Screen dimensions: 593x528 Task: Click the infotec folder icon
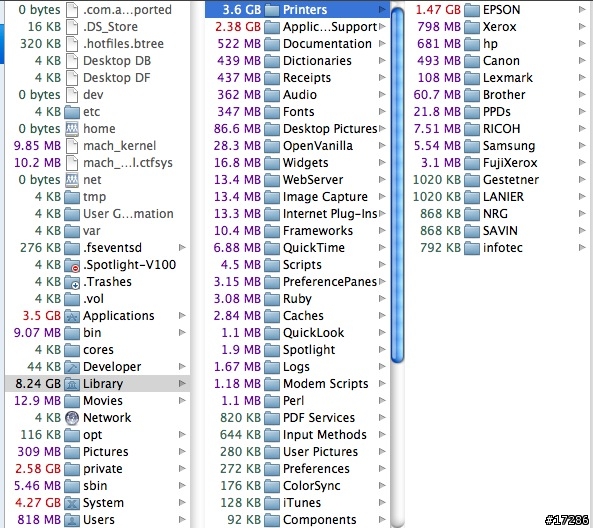472,248
